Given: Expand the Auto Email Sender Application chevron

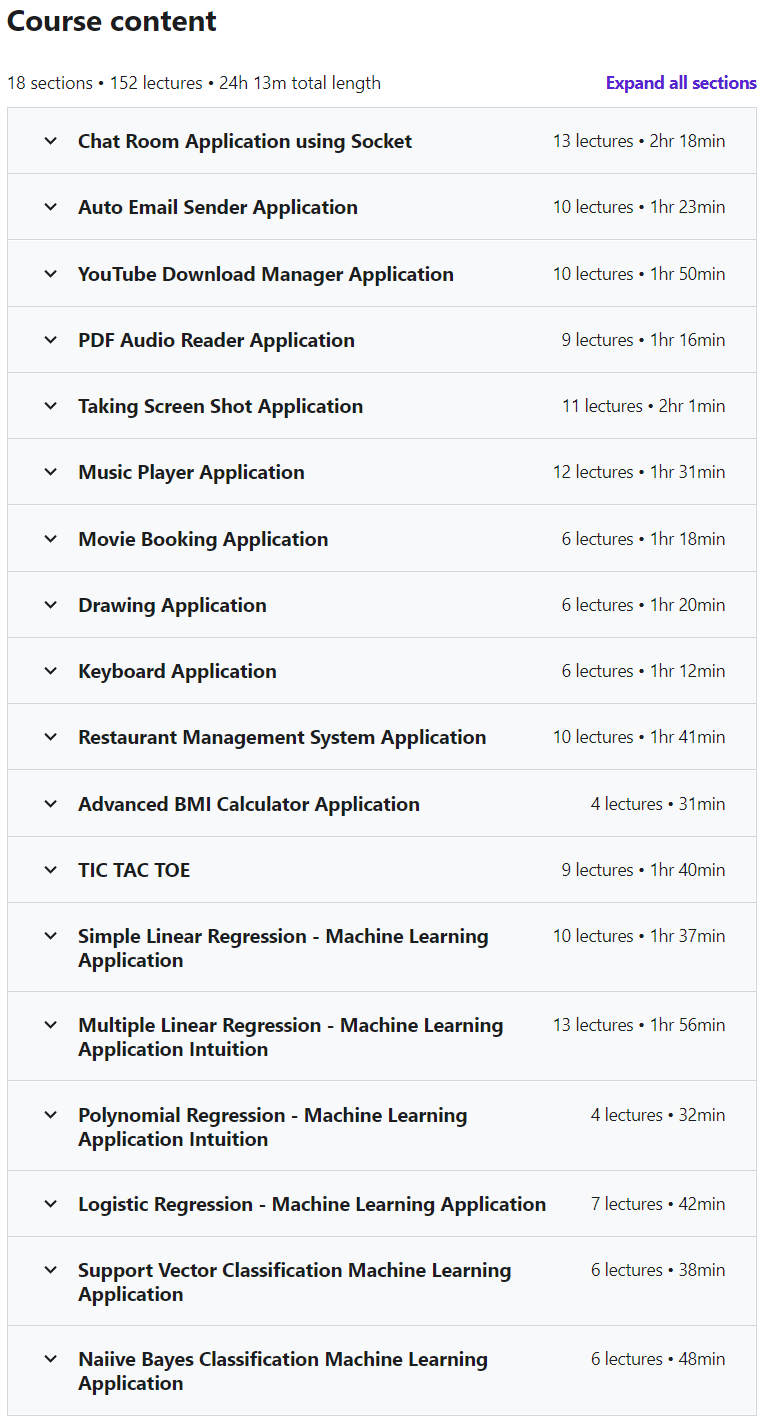Looking at the screenshot, I should [51, 207].
